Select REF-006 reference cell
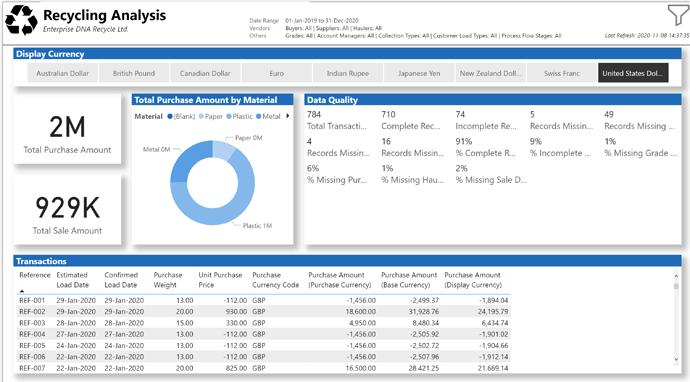 point(32,357)
